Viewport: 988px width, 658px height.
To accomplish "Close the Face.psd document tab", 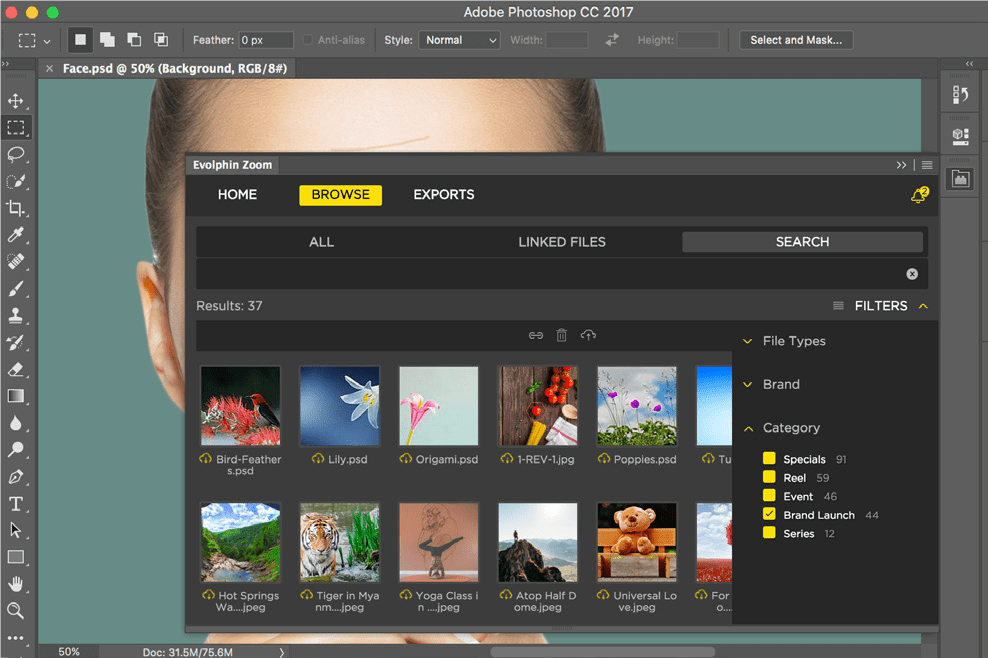I will tap(49, 68).
